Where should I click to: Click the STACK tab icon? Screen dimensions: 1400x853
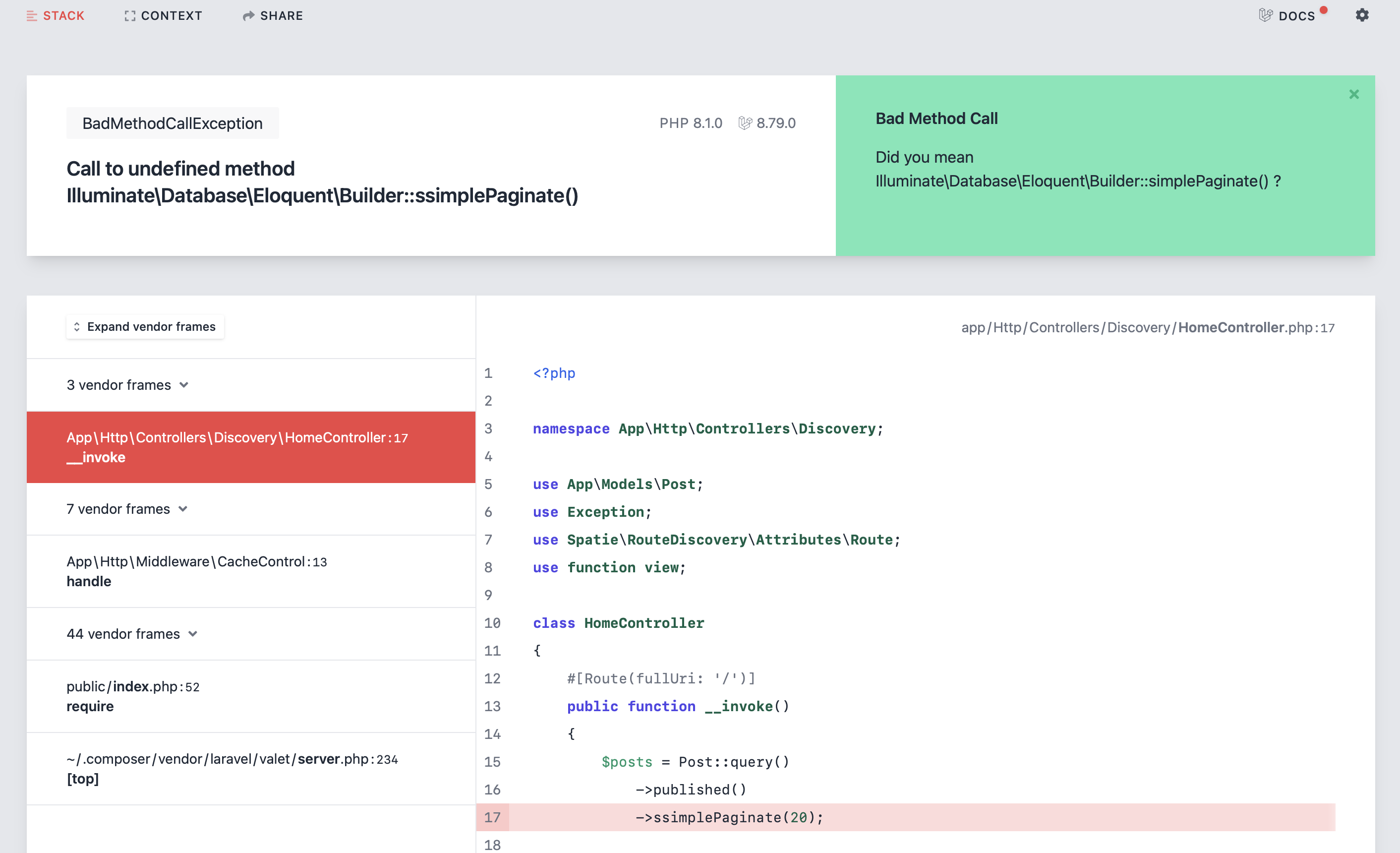tap(30, 15)
